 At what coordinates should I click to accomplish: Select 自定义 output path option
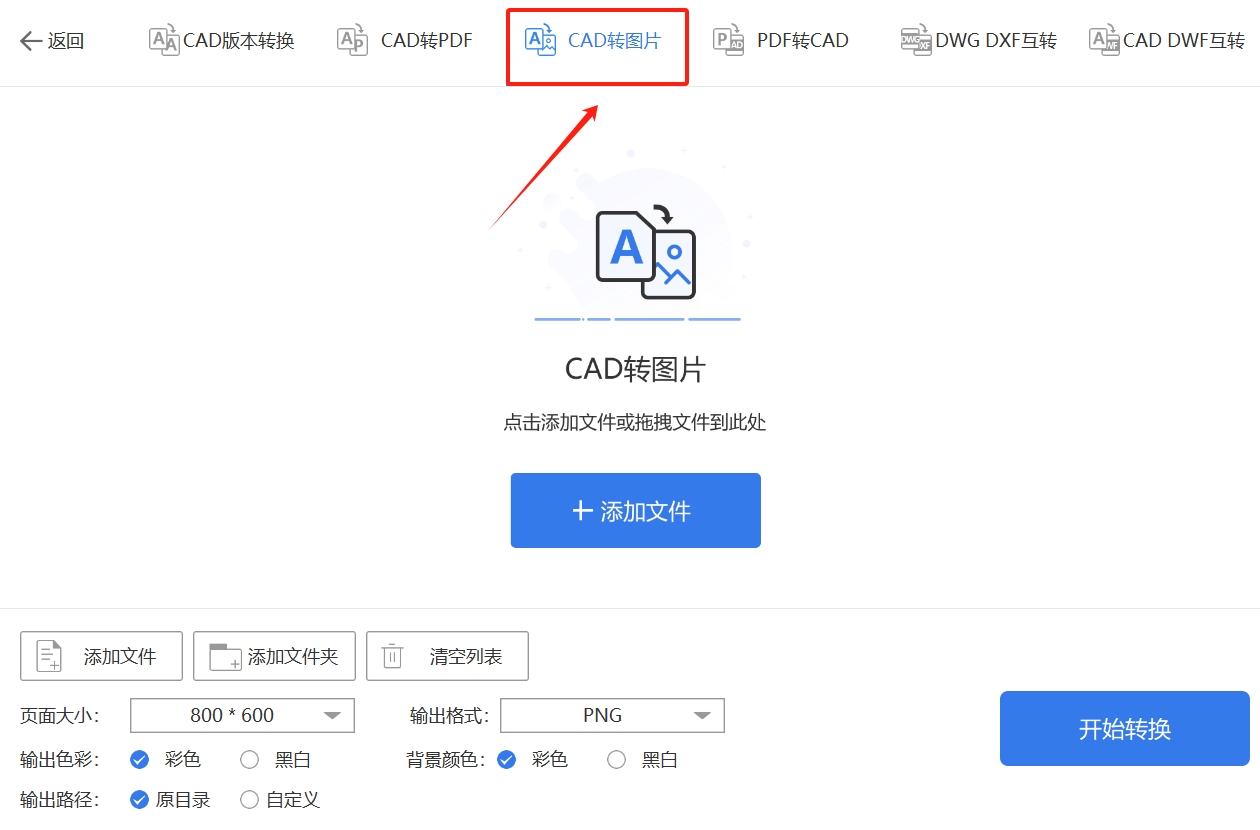[x=249, y=799]
